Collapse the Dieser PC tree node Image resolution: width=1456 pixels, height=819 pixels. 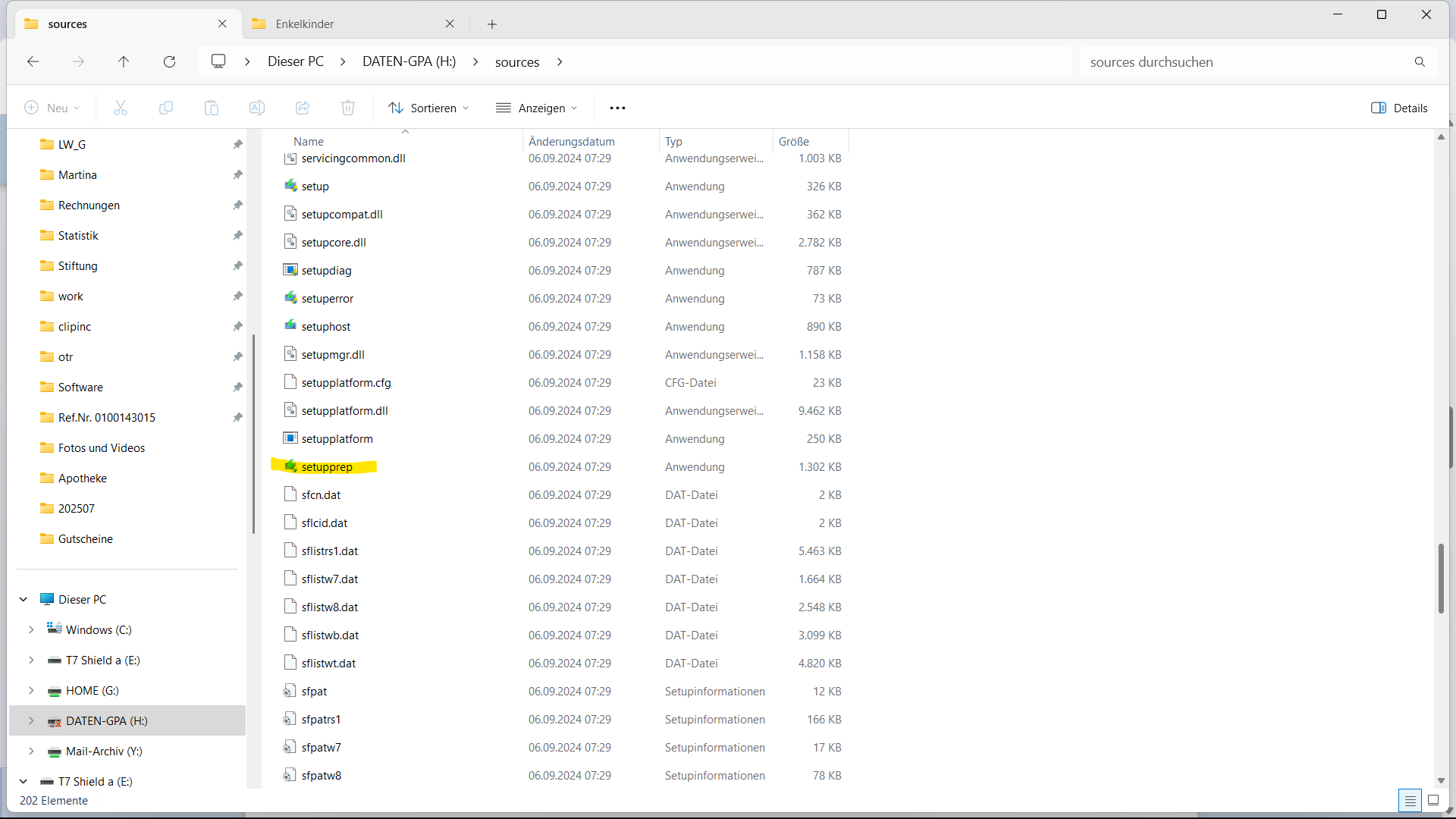(24, 599)
